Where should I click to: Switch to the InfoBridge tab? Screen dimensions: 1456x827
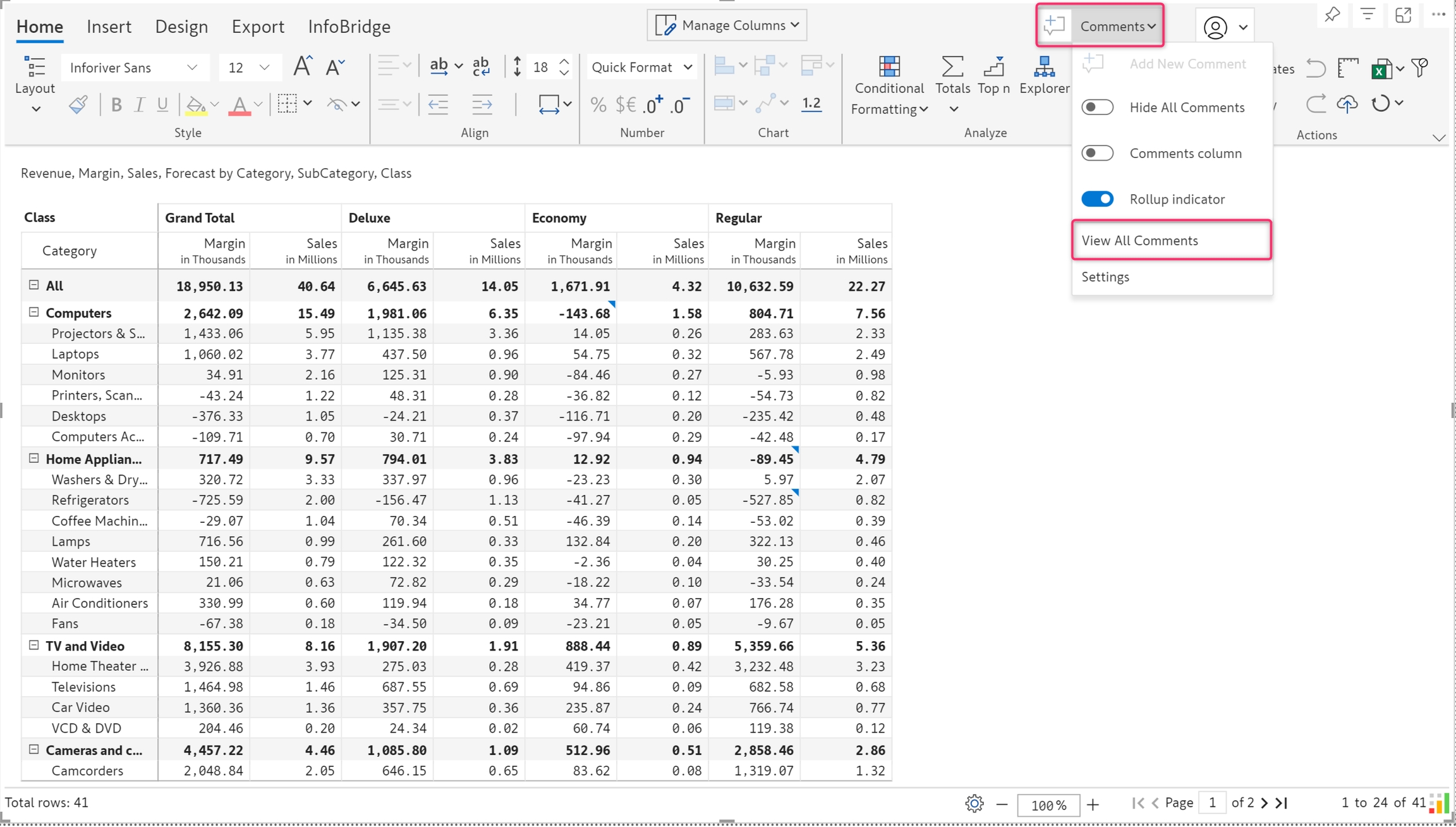pyautogui.click(x=349, y=27)
